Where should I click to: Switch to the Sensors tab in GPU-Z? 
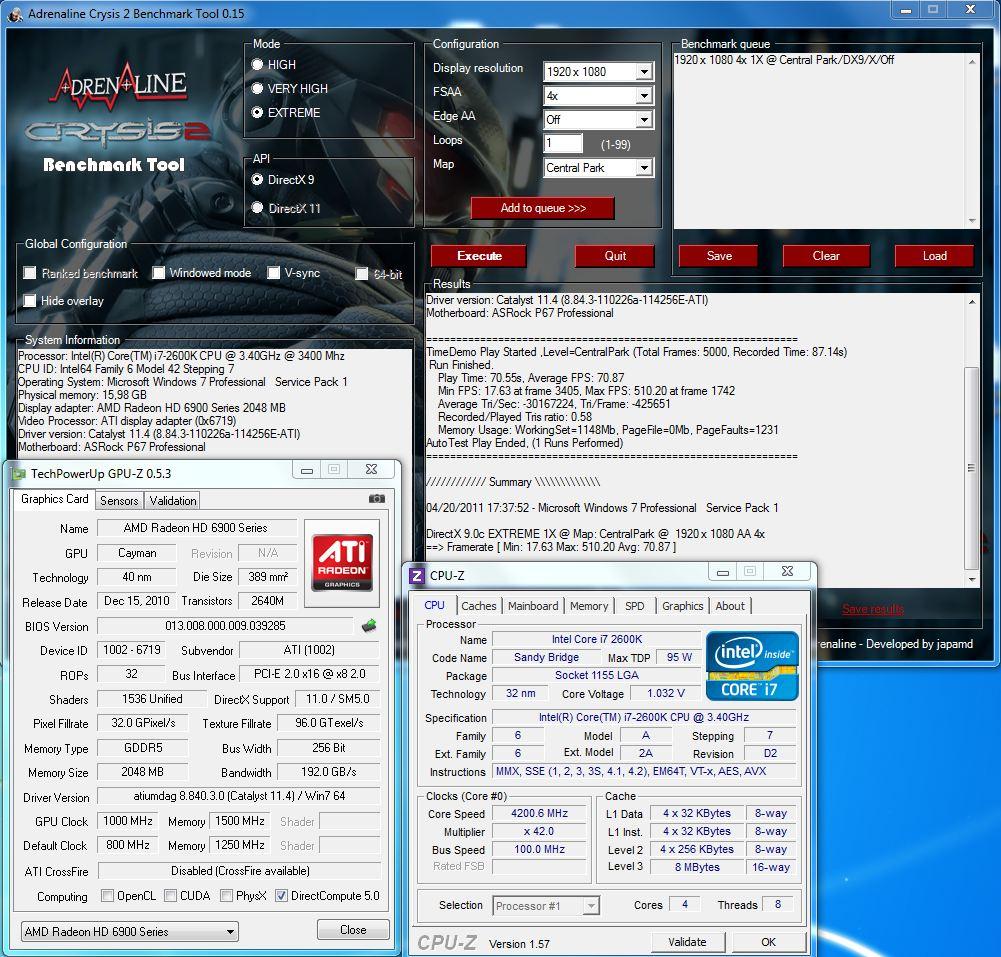click(120, 500)
